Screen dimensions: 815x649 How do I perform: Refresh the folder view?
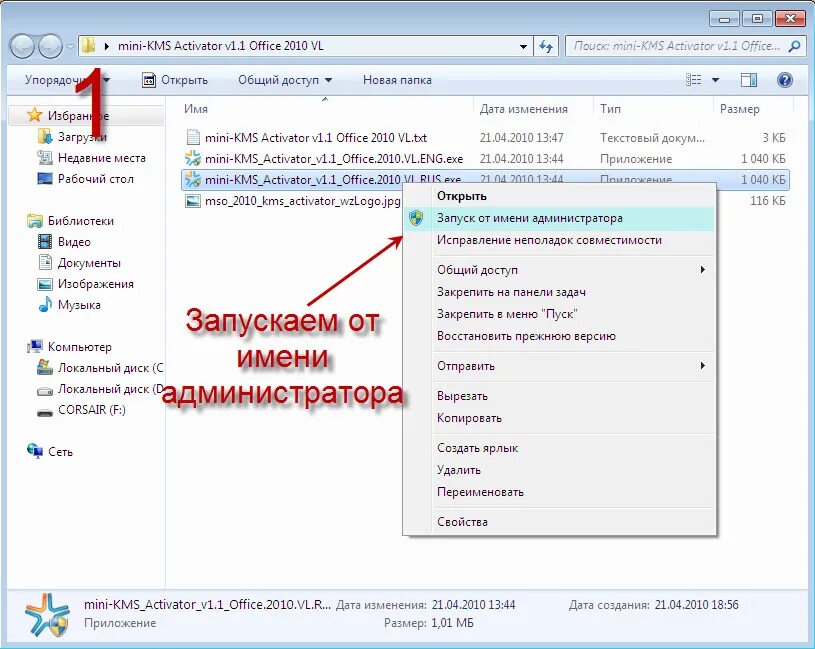click(546, 47)
